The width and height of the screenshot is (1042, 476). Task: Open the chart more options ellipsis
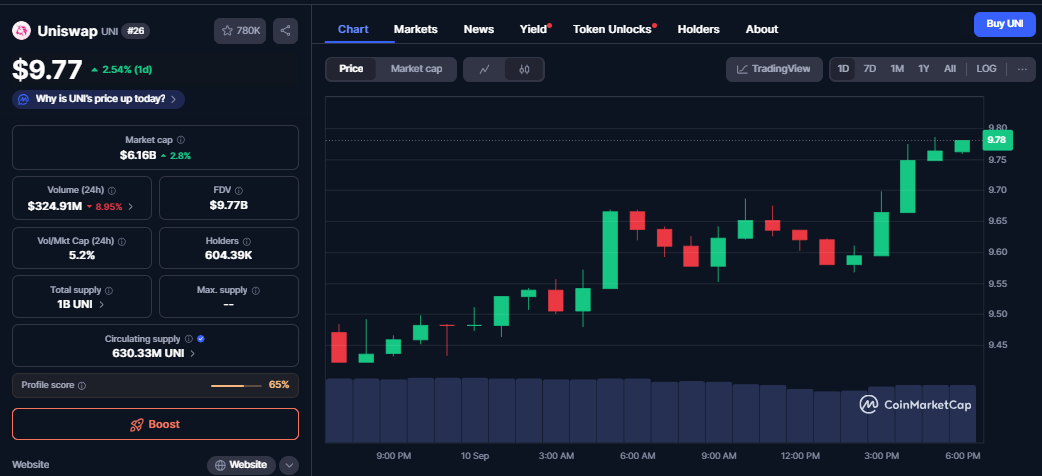1021,69
